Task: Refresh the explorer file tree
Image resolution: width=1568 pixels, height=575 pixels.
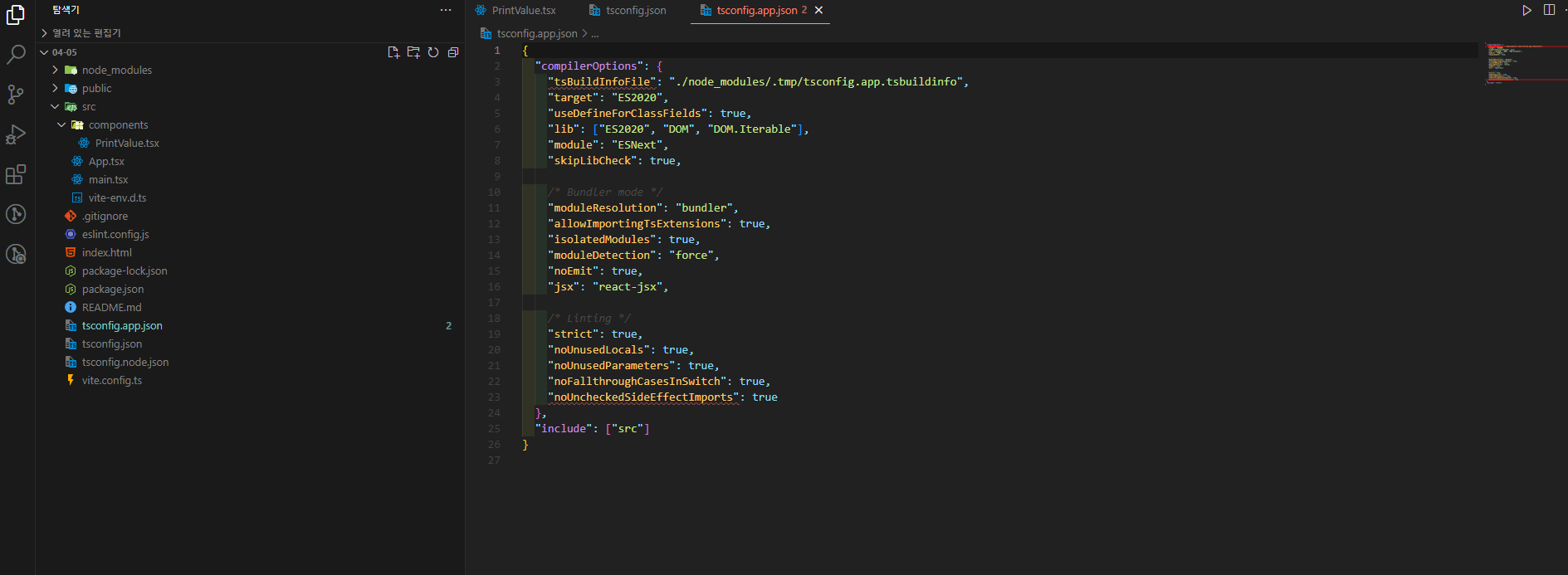Action: point(433,52)
